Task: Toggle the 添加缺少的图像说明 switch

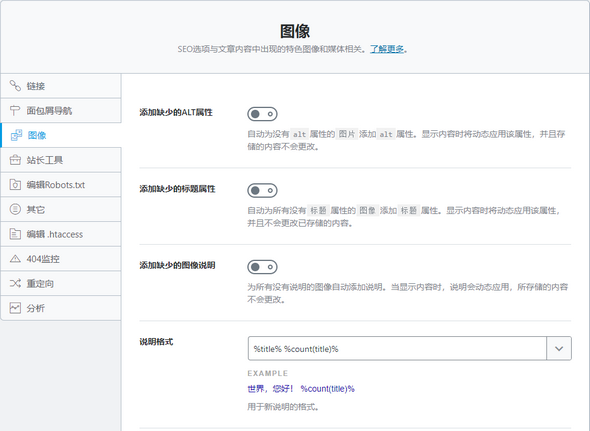Action: 262,267
